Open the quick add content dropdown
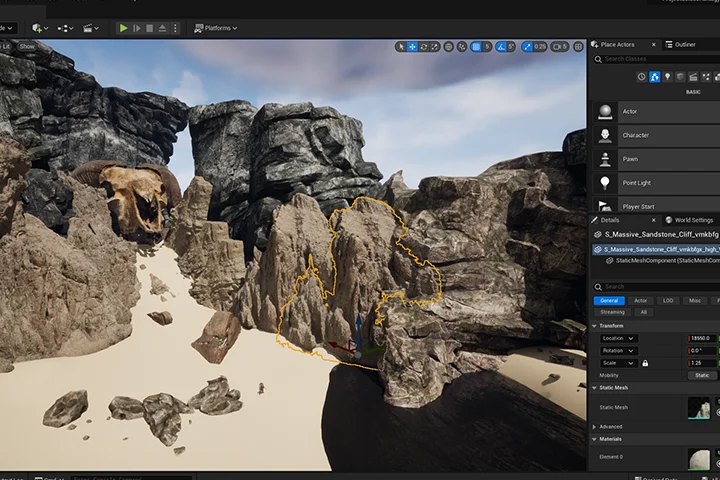Image resolution: width=720 pixels, height=480 pixels. click(x=40, y=28)
